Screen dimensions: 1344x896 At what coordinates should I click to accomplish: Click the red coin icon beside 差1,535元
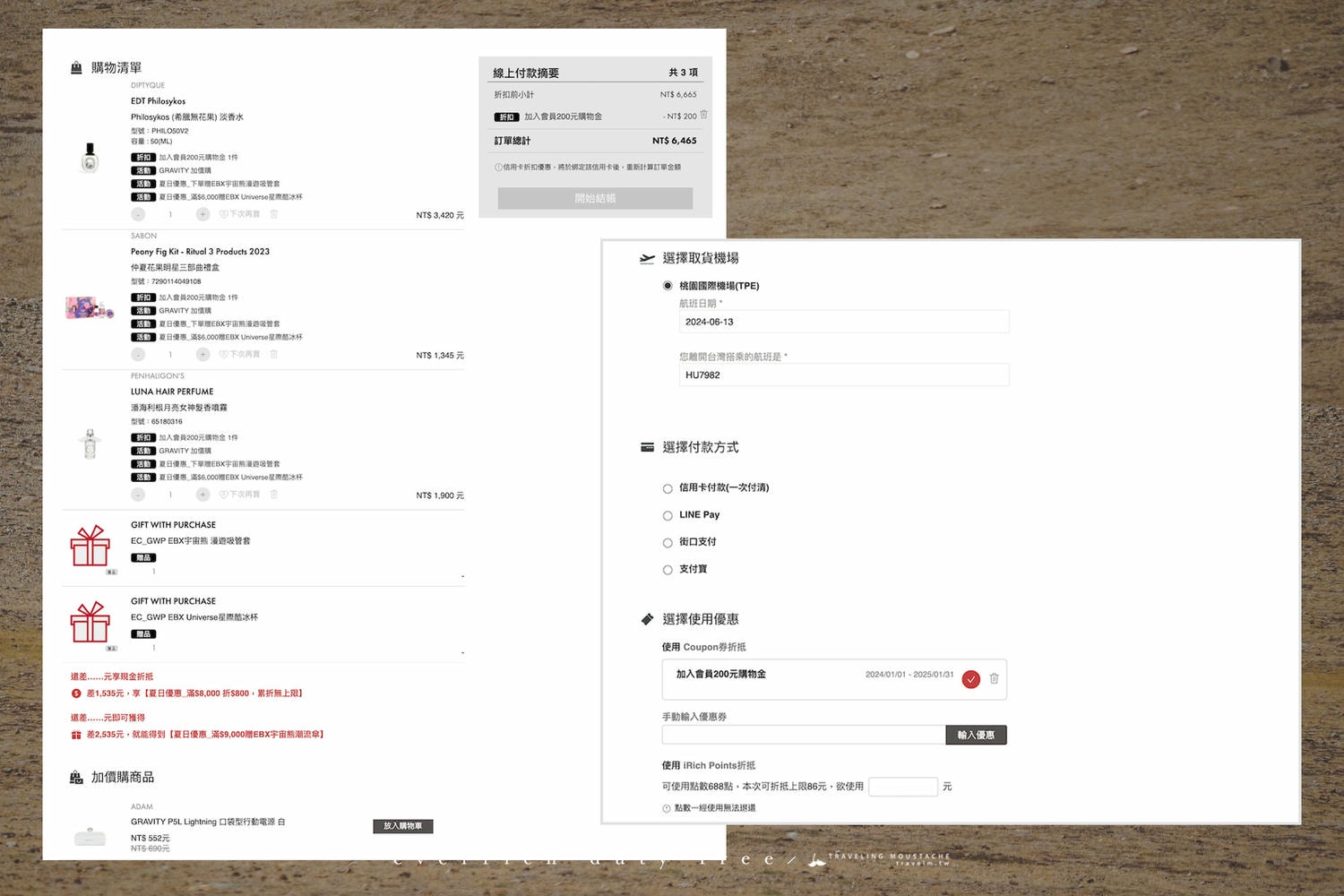[76, 694]
